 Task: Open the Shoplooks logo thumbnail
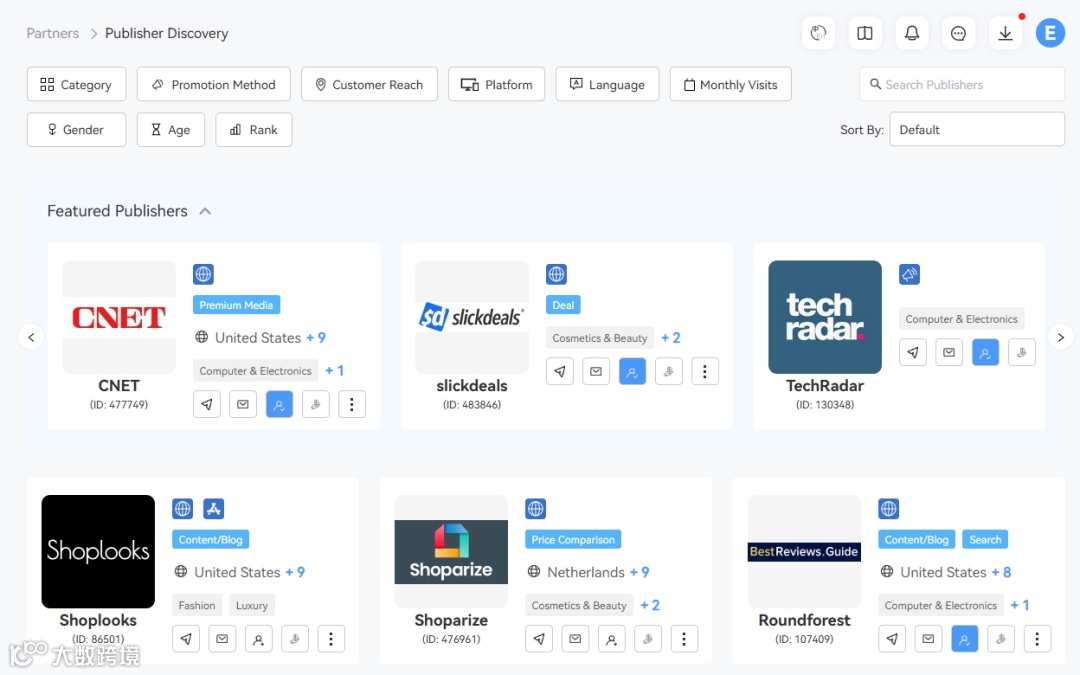pos(98,551)
